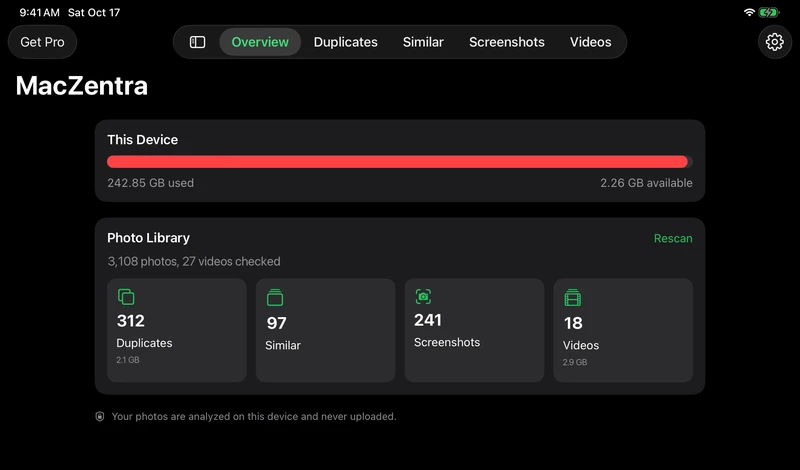
Task: Click the This Device heading
Action: (x=142, y=140)
